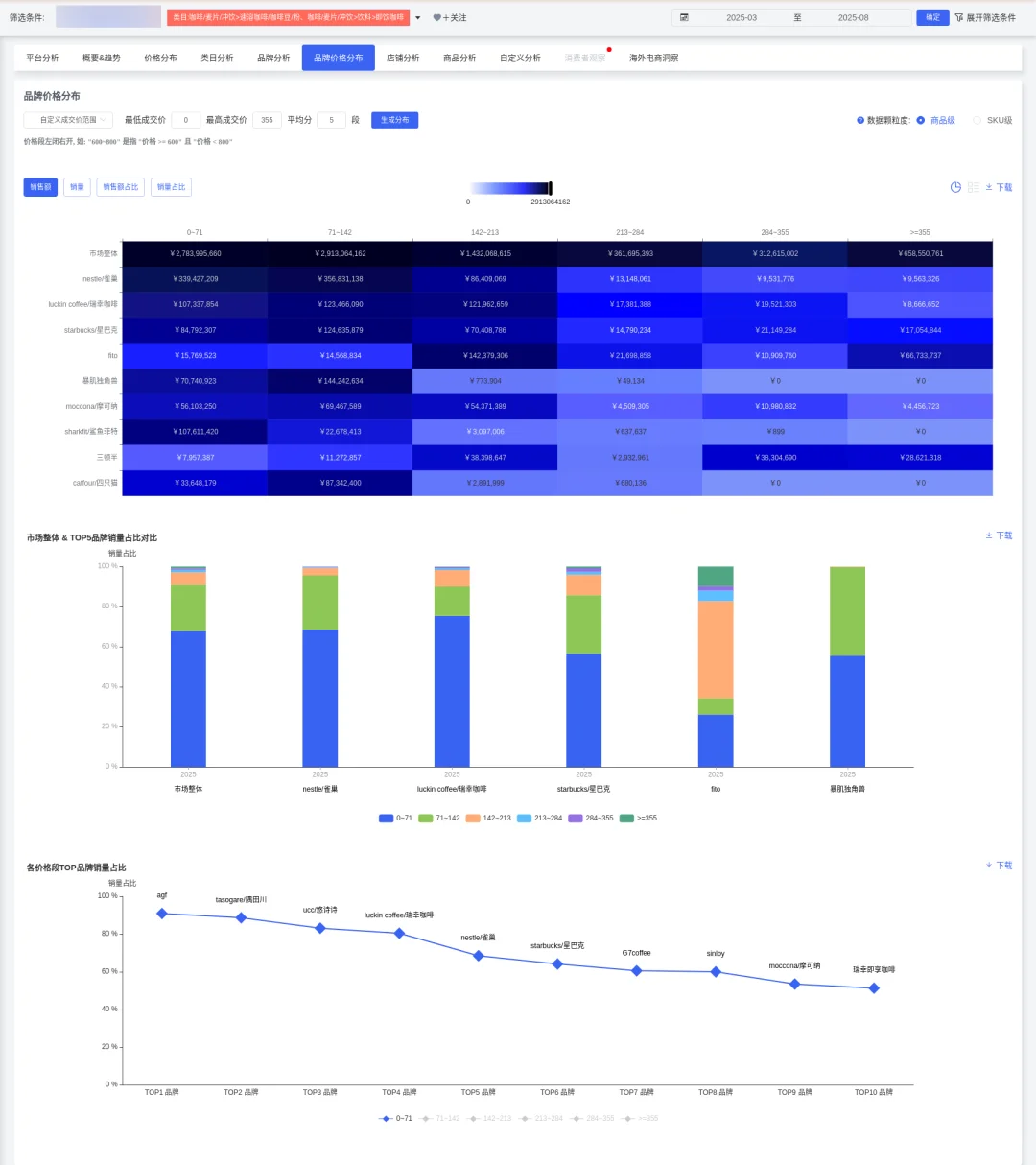
Task: Click the red category filter tag
Action: (x=288, y=18)
